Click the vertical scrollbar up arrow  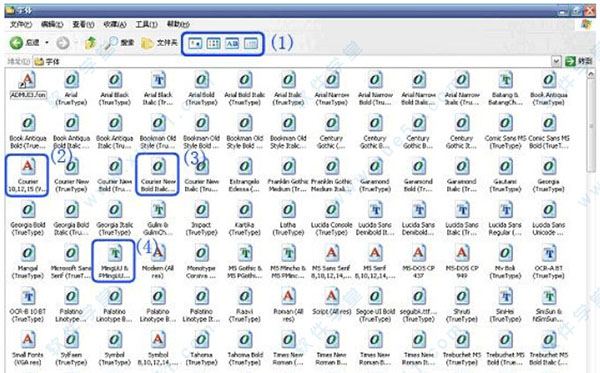coord(591,73)
